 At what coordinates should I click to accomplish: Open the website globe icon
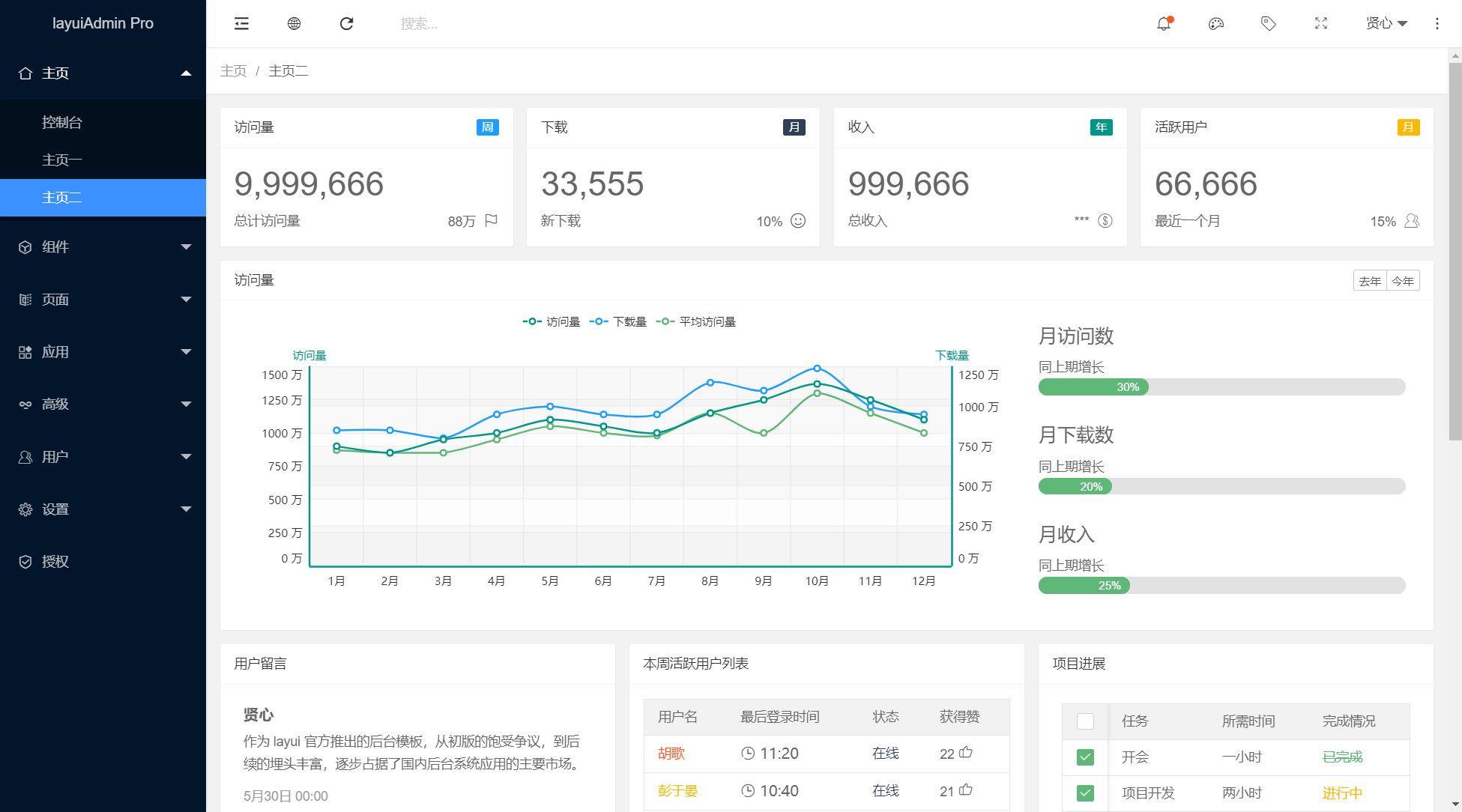[x=294, y=24]
